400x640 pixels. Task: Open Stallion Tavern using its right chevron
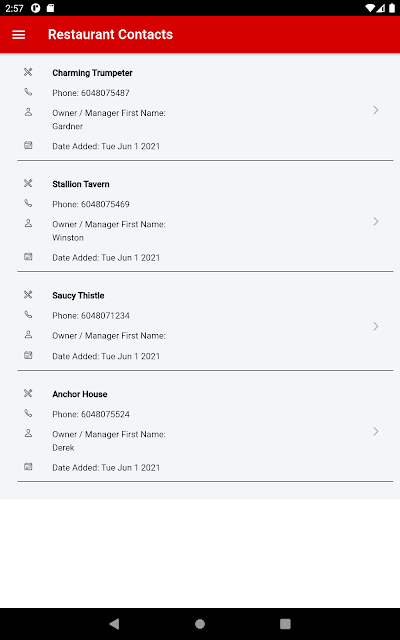[x=376, y=221]
